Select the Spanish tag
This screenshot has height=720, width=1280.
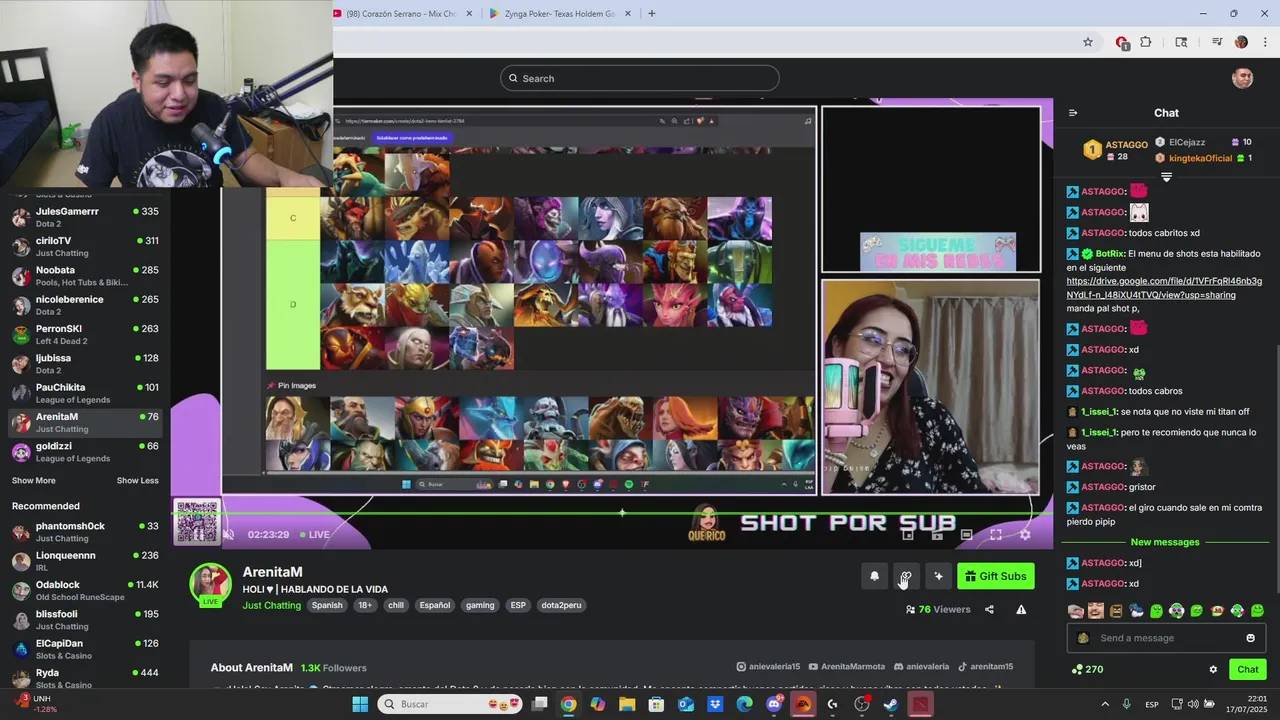pos(327,605)
